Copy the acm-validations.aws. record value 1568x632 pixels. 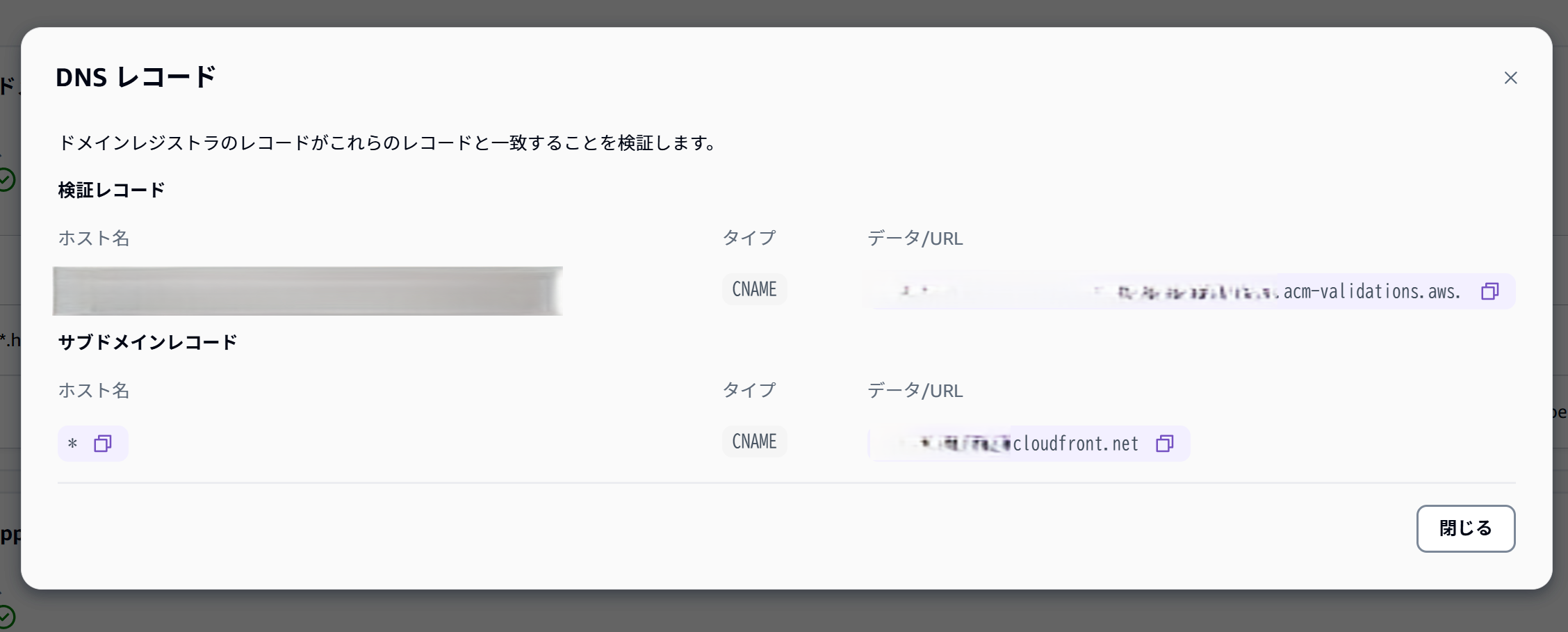[1489, 291]
